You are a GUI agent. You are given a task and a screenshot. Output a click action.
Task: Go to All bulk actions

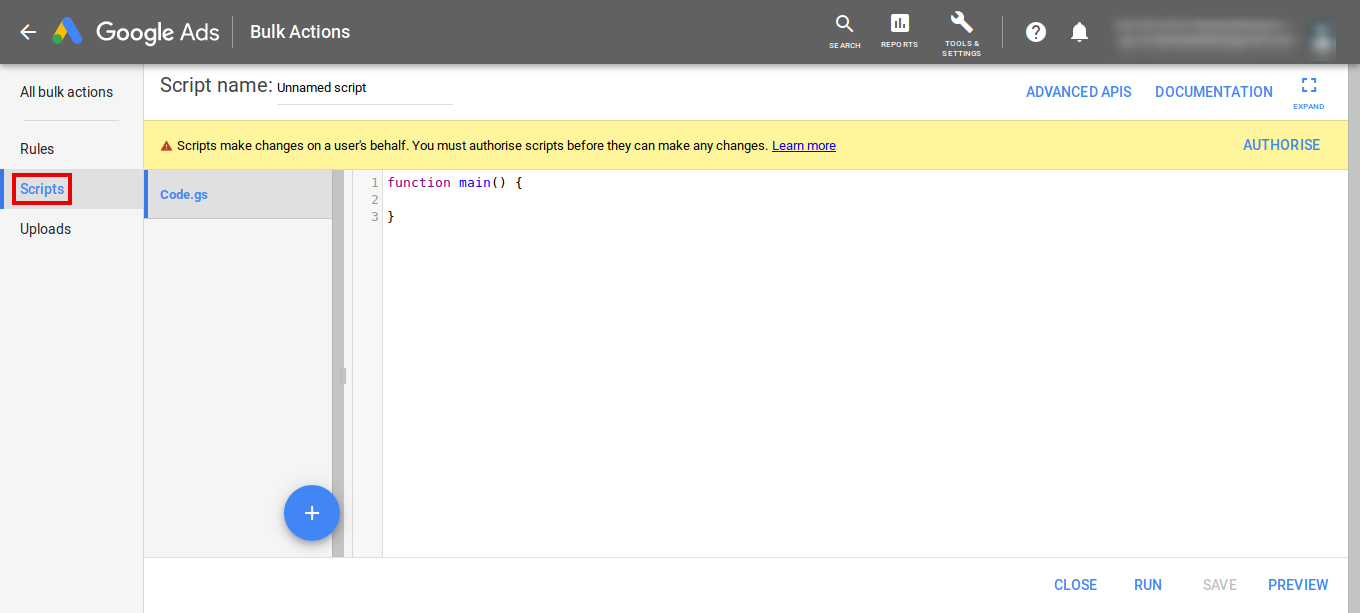[66, 91]
